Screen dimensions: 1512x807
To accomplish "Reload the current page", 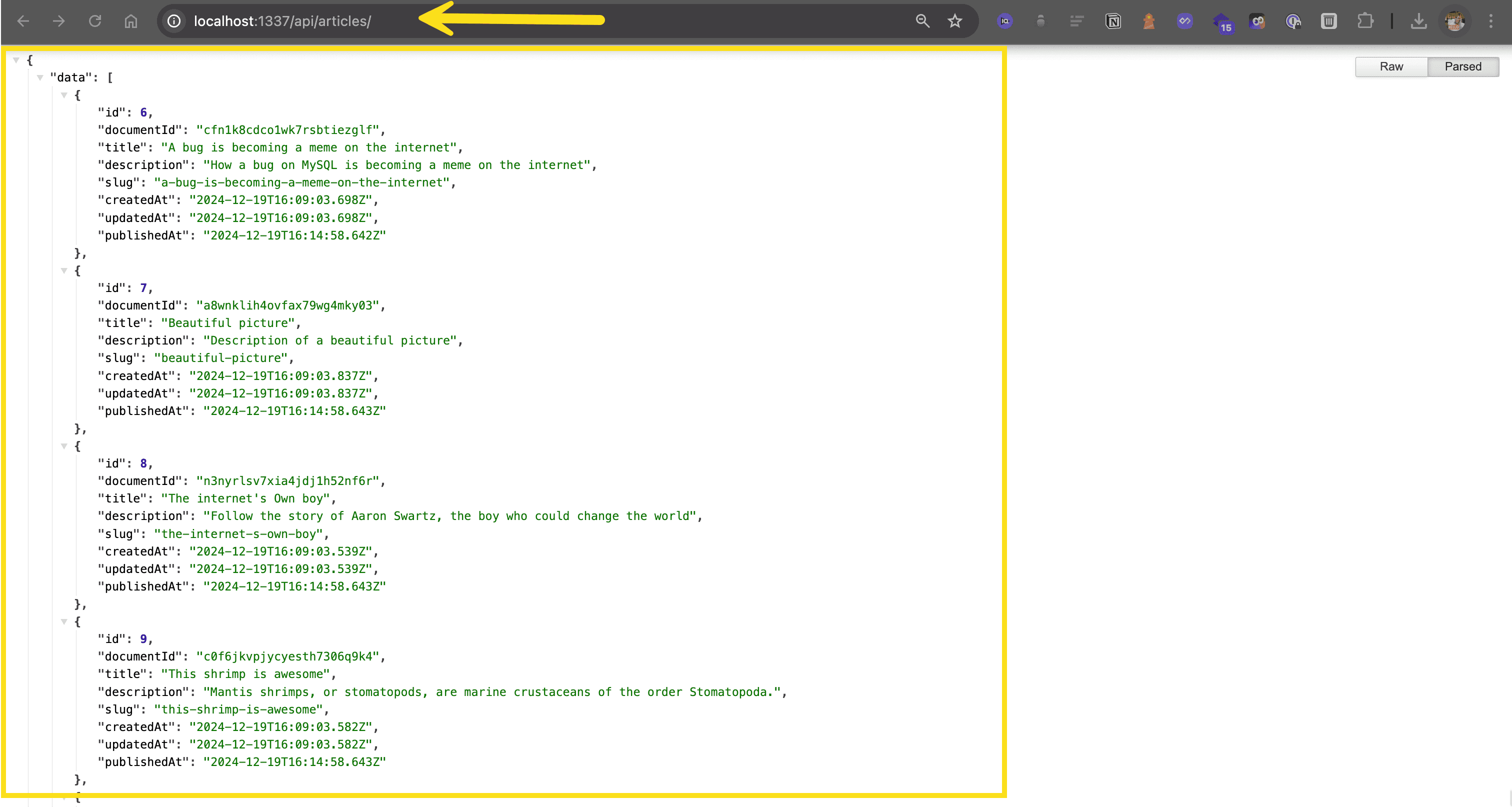I will click(94, 21).
